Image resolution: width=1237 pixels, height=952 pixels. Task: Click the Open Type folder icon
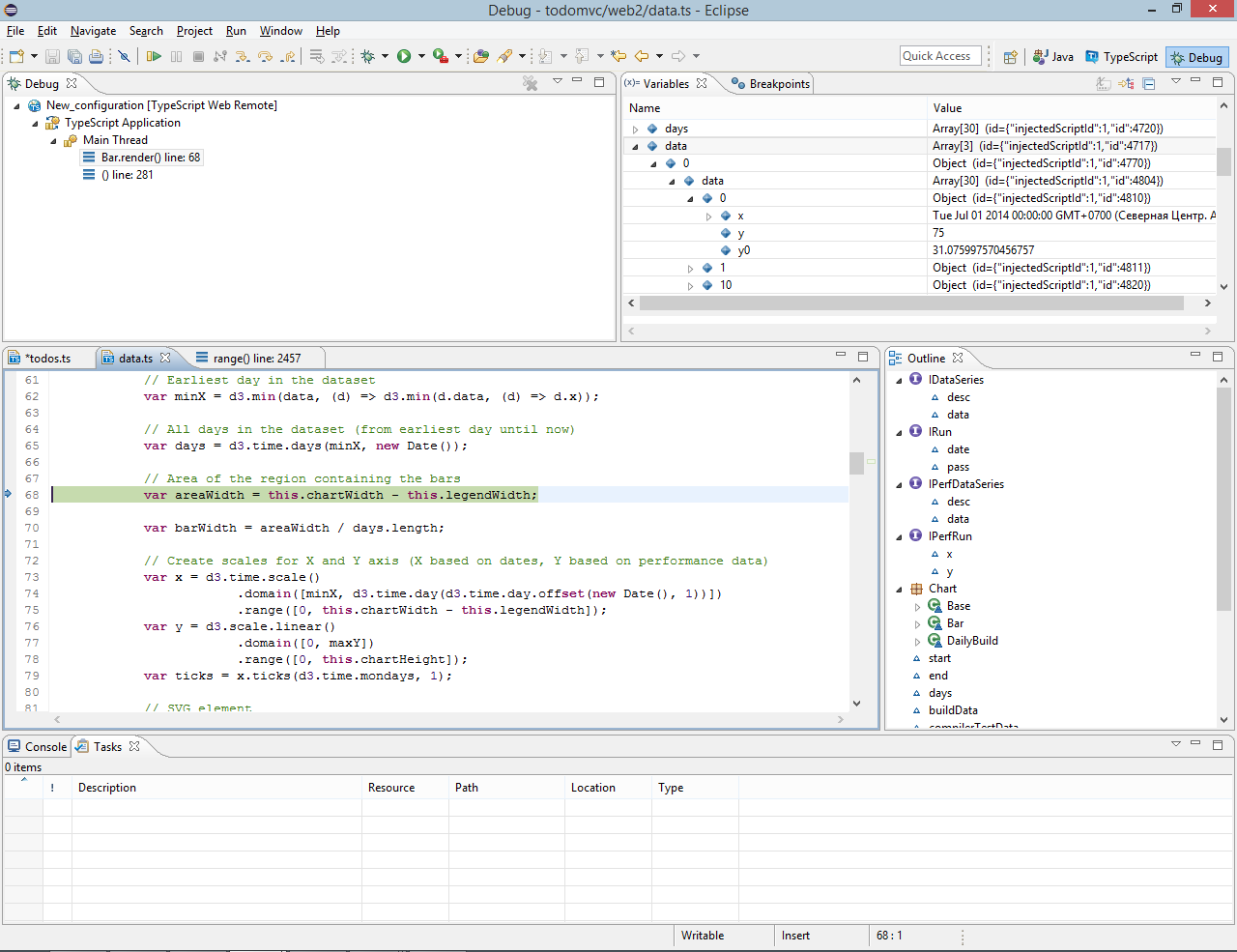tap(480, 56)
